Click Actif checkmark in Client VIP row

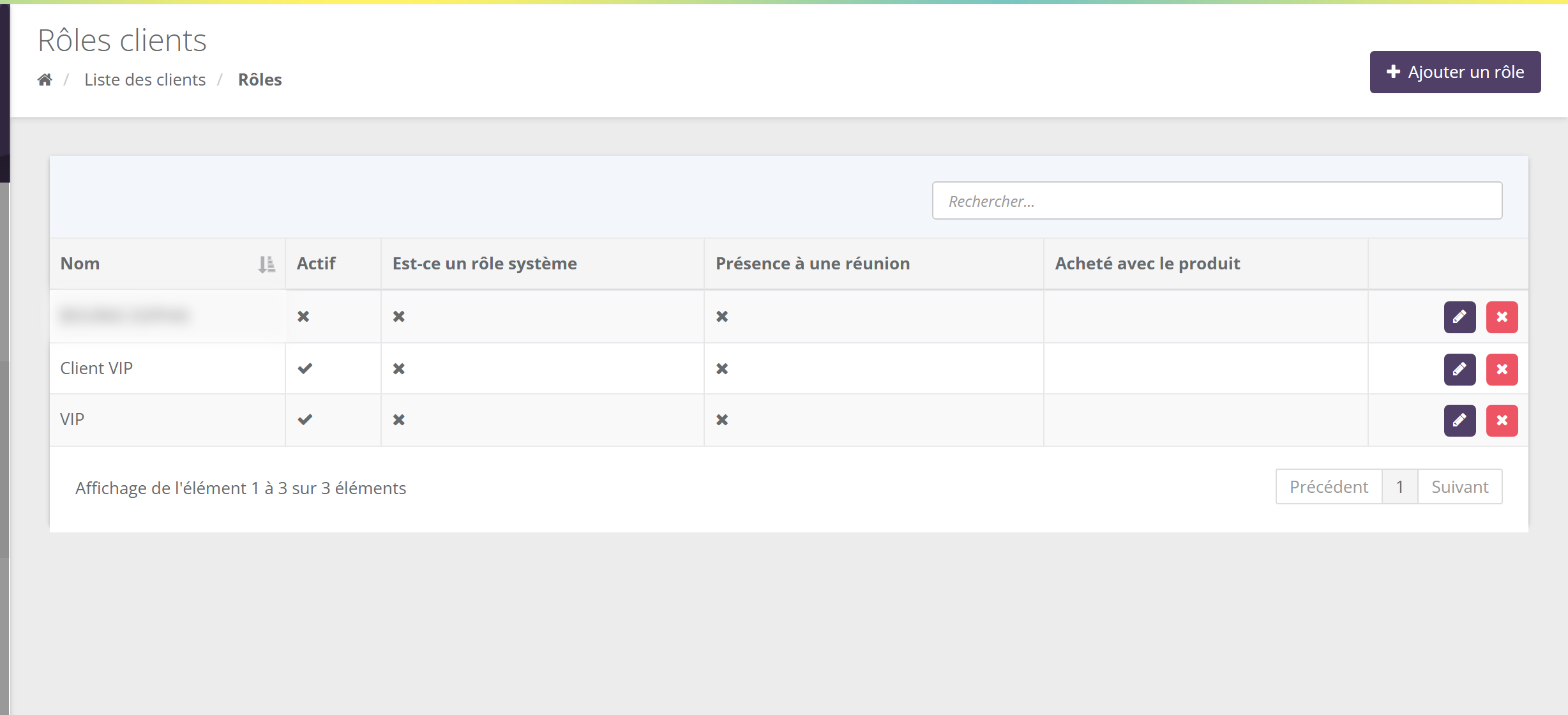[305, 368]
